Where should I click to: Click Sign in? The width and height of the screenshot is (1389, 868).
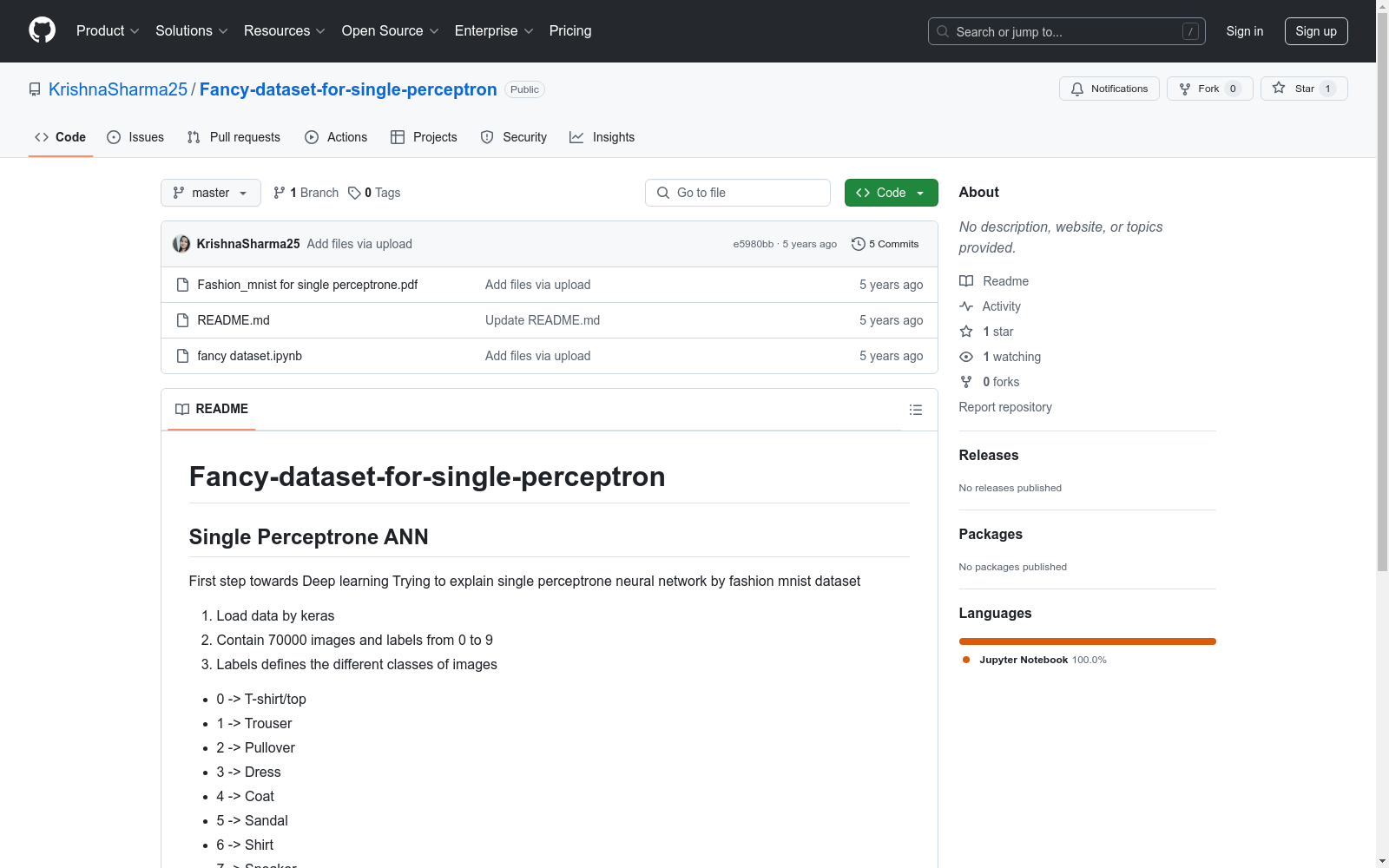pos(1245,31)
